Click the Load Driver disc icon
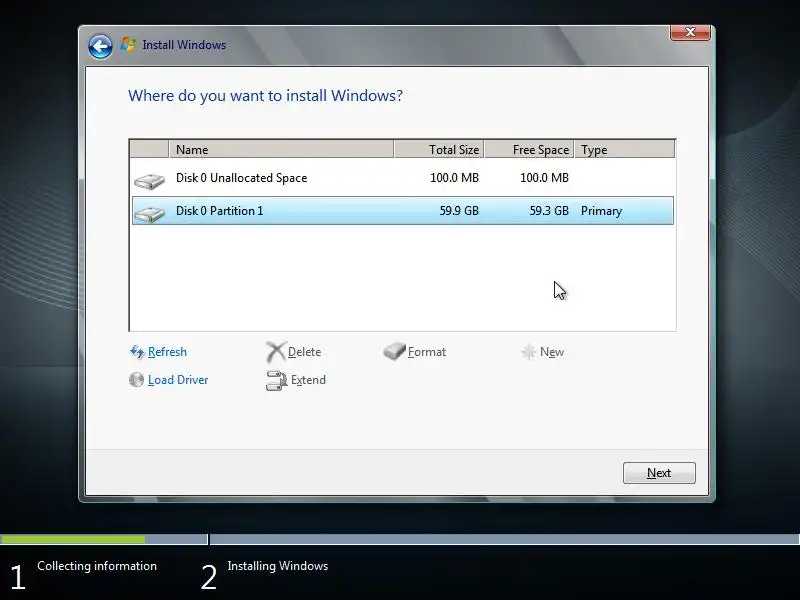 point(136,380)
